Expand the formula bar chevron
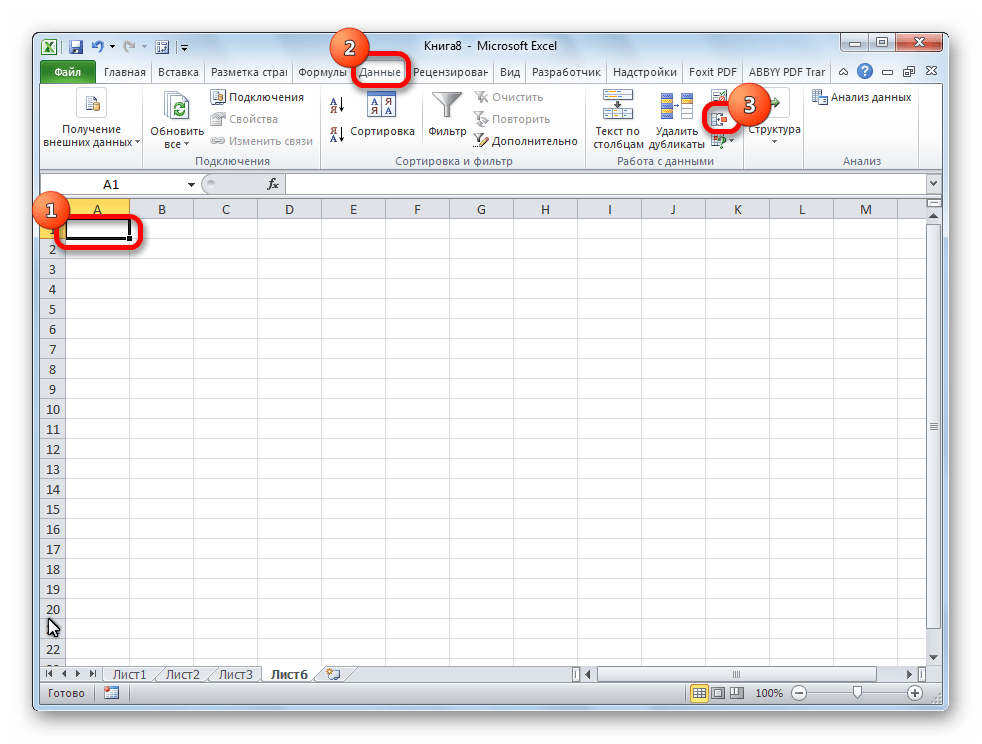The height and width of the screenshot is (744, 982). (x=934, y=184)
